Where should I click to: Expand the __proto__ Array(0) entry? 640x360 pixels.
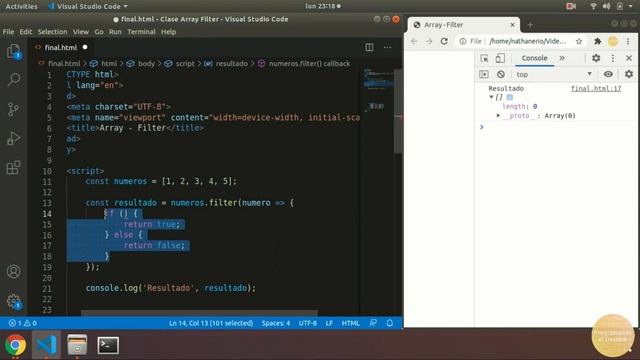(x=498, y=116)
